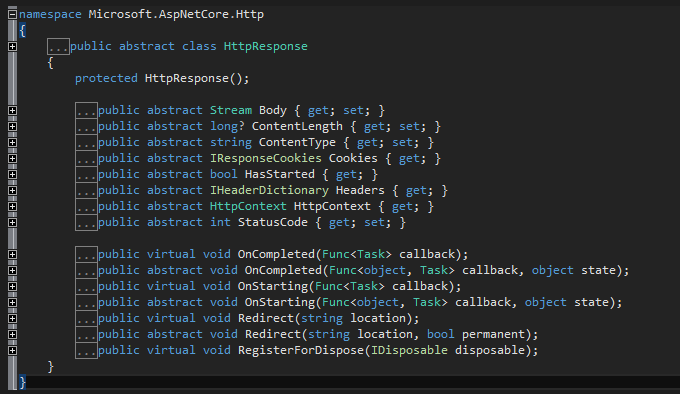Click collapsed ellipsis box before Headers line
Screen dimensions: 680x394
(86, 191)
